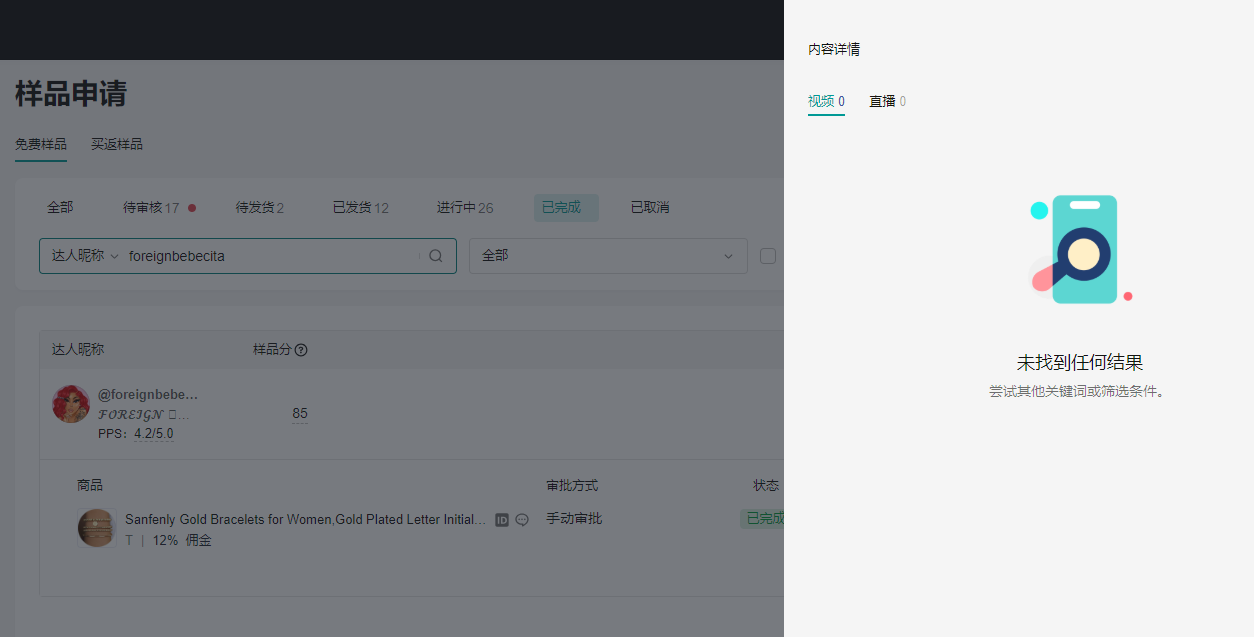Open the chat bubble icon next to the product

tap(521, 519)
